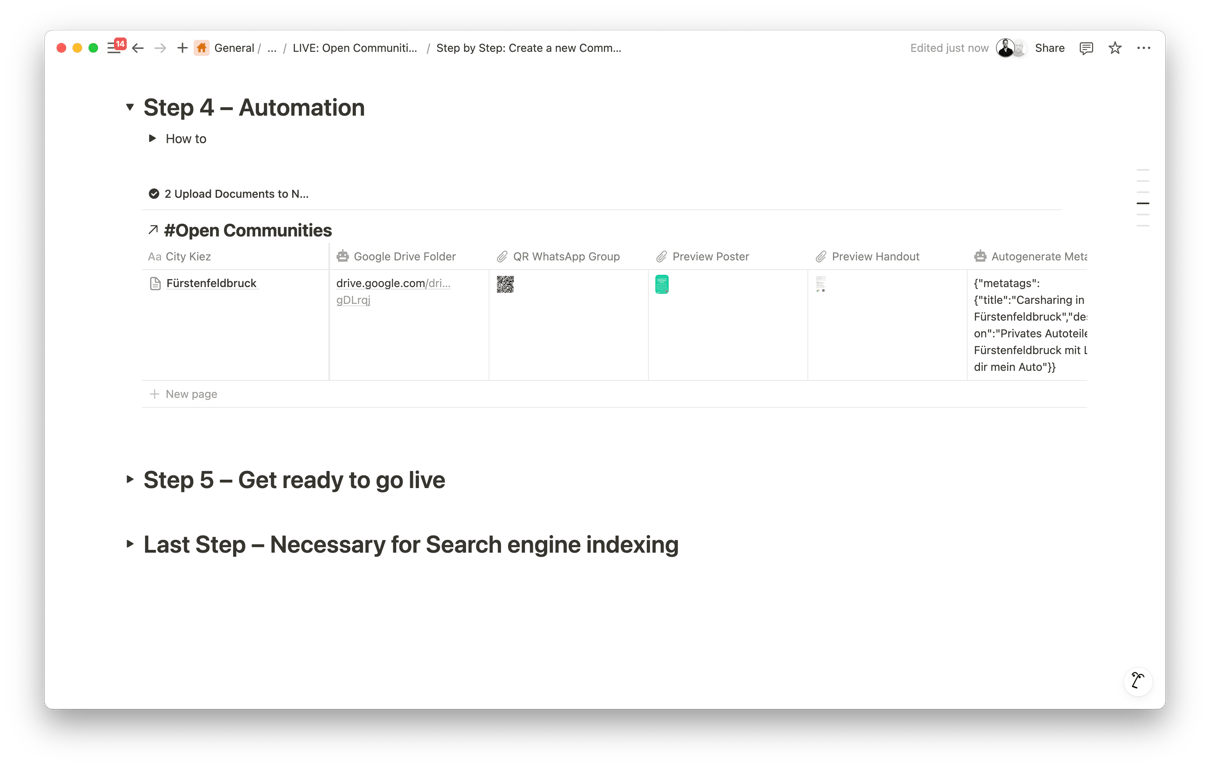1210x768 pixels.
Task: Click the metatags JSON cell text
Action: [x=1030, y=325]
